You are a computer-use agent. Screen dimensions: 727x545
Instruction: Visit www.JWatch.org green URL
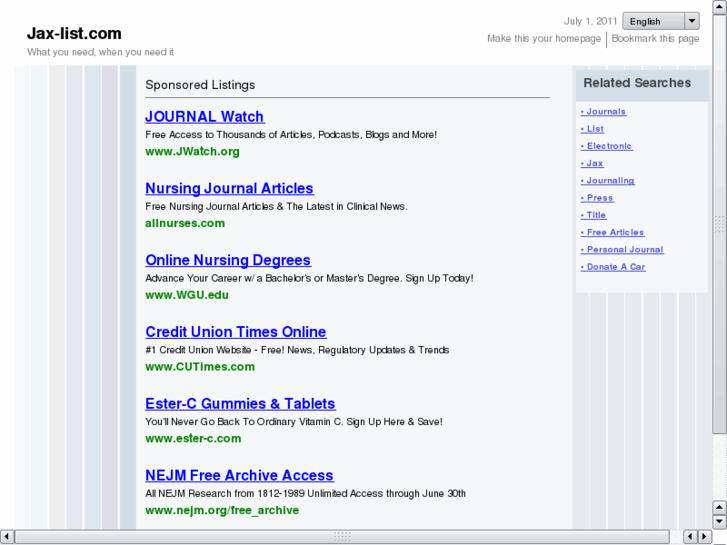192,152
